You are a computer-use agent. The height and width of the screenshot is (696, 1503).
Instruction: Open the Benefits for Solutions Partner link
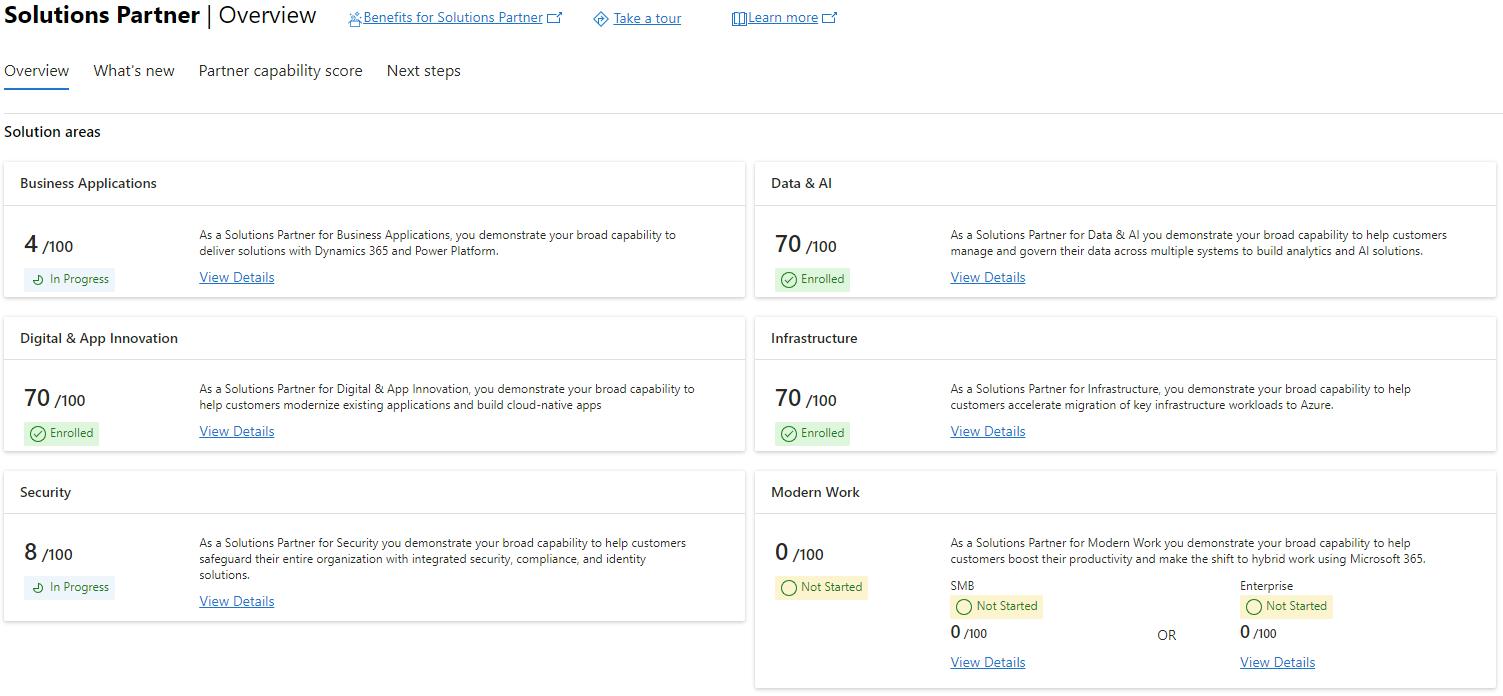453,18
